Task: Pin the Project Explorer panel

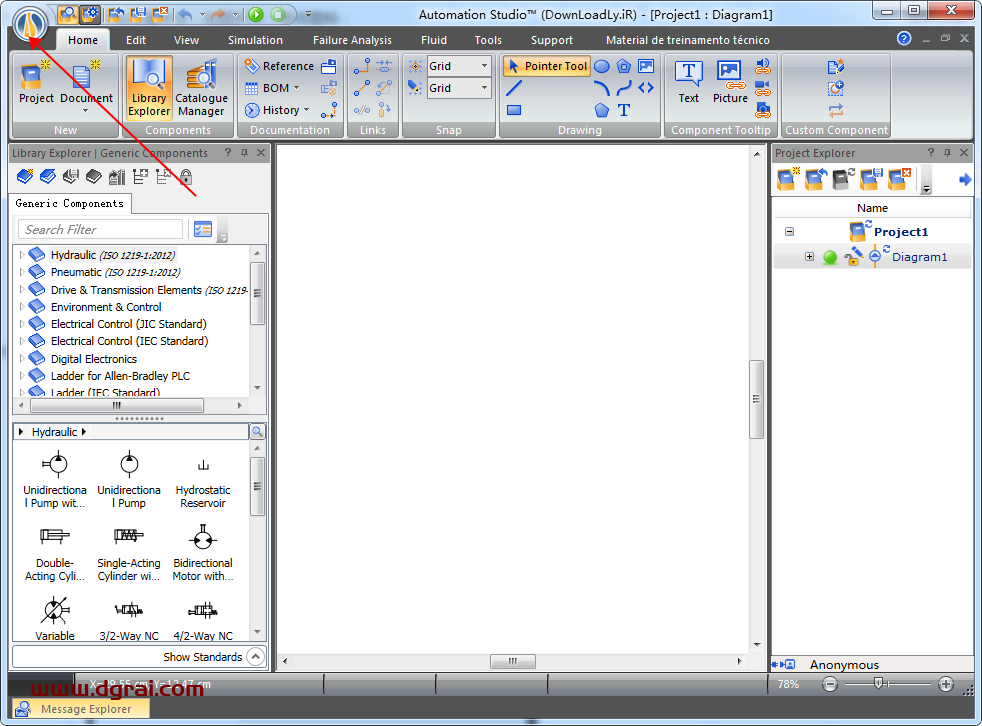Action: [947, 153]
